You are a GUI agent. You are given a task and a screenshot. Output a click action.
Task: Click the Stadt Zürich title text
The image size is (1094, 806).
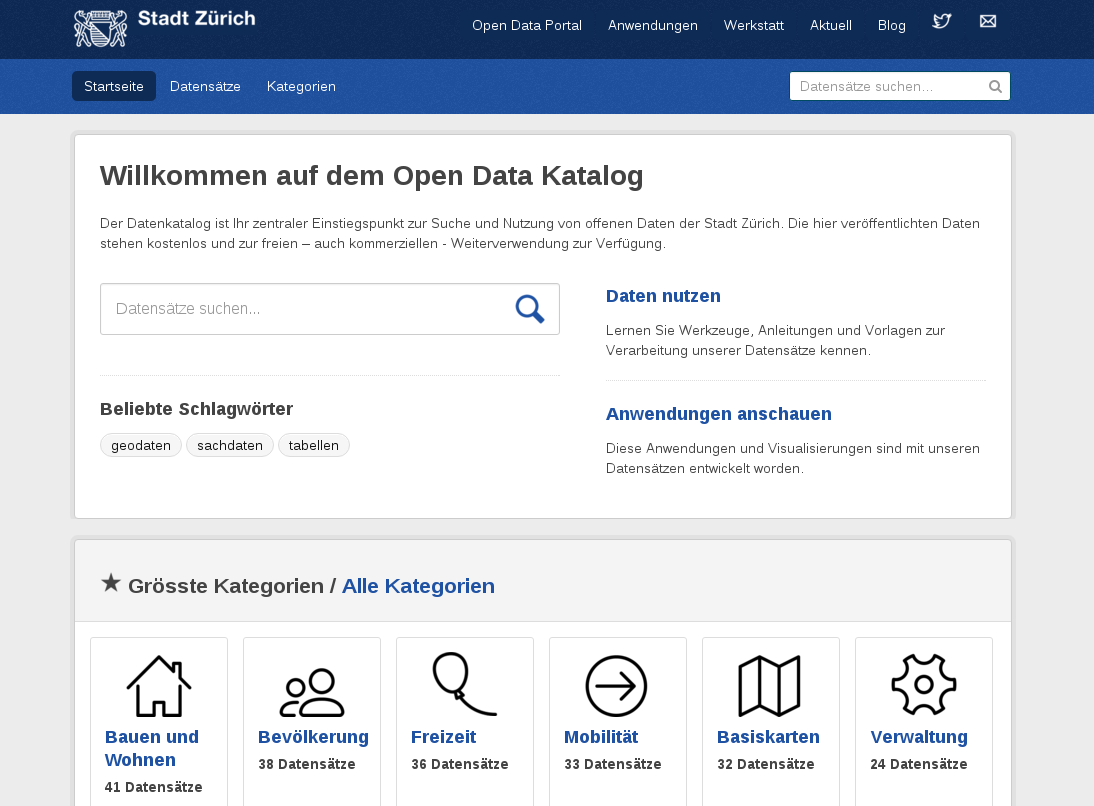[x=197, y=18]
